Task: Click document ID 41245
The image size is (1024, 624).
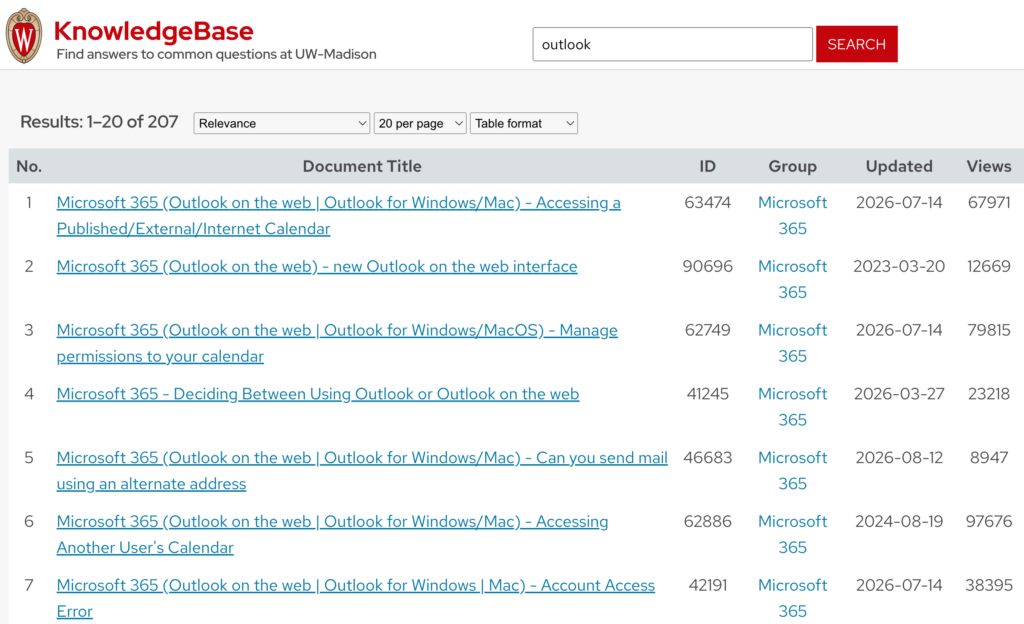Action: pyautogui.click(x=707, y=394)
